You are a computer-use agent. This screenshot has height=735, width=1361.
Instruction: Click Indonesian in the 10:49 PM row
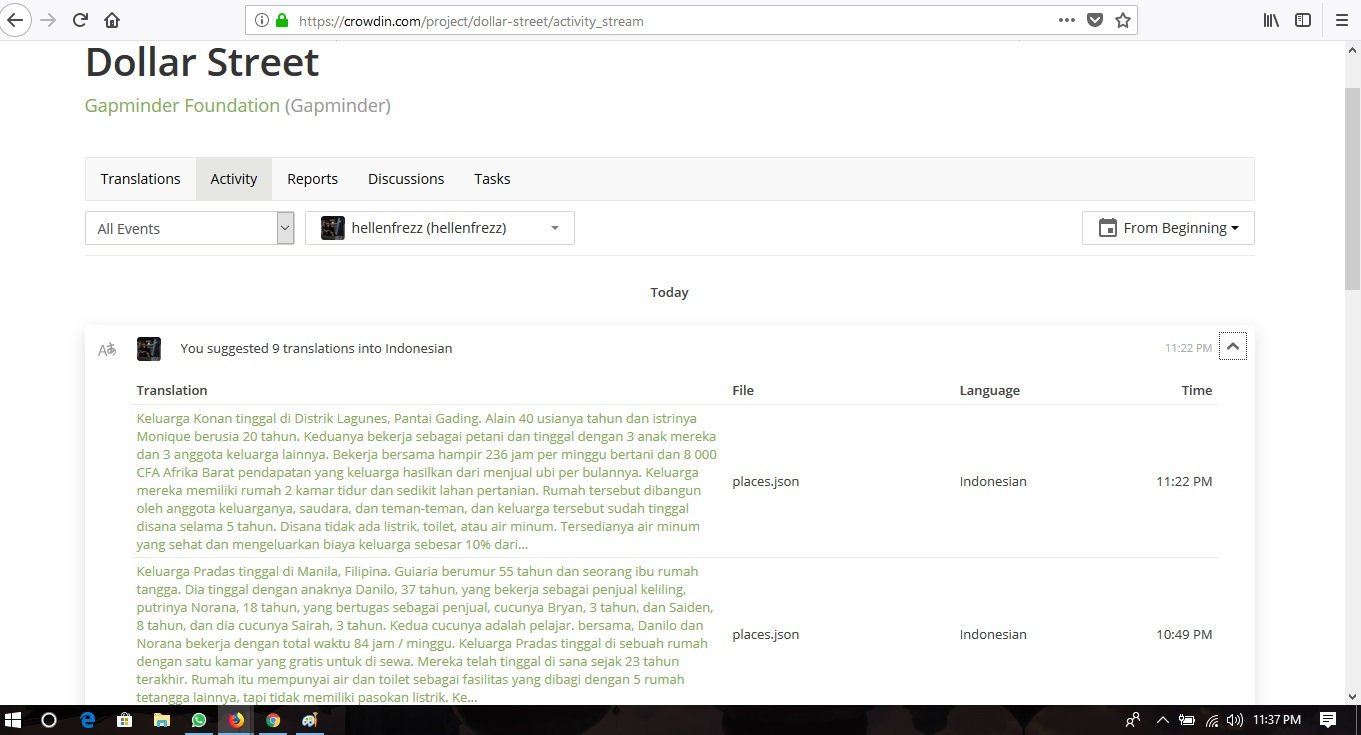pos(993,634)
